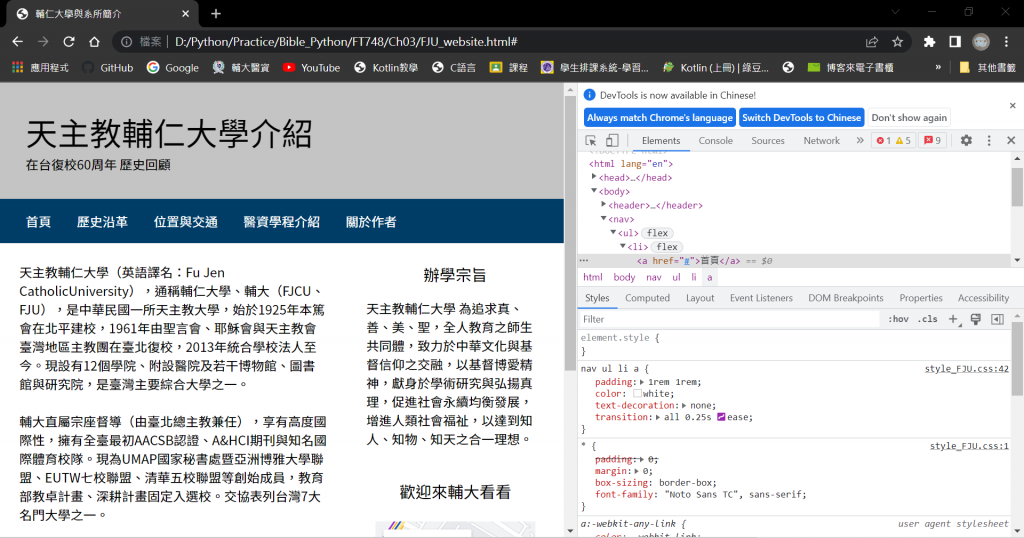Show more DevTools tabs chevron
The image size is (1024, 538).
[860, 140]
